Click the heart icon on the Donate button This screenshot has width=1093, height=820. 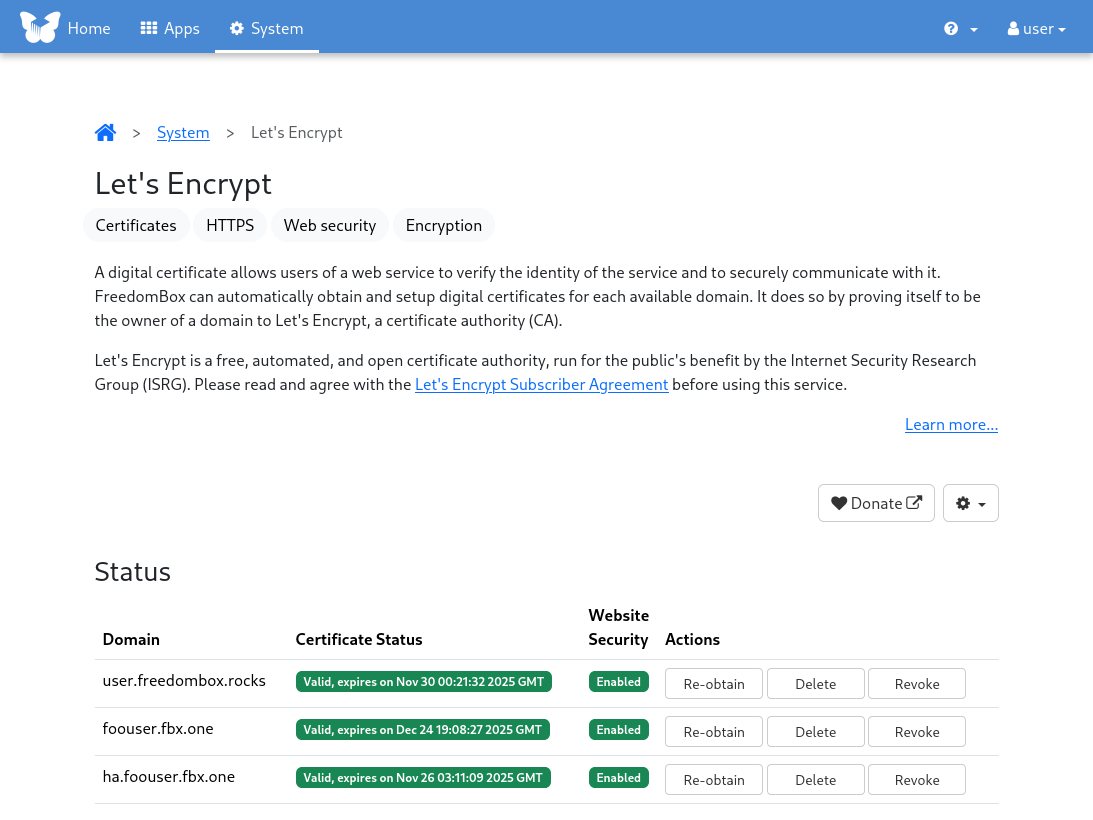(x=839, y=502)
